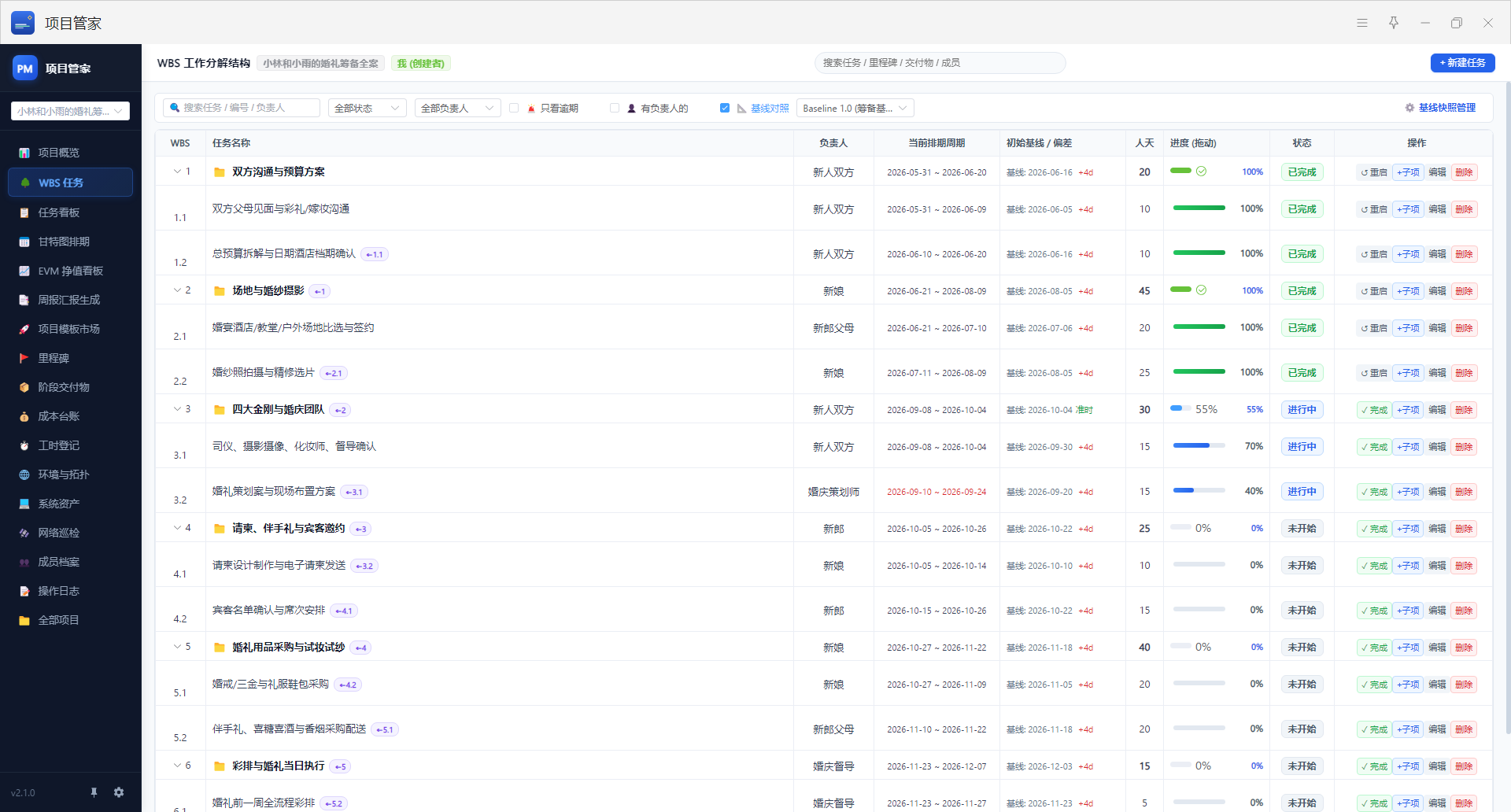1511x812 pixels.
Task: Focus the 搜索任务 / 里程碑 / 交付物 / 成员 search box
Action: point(940,63)
